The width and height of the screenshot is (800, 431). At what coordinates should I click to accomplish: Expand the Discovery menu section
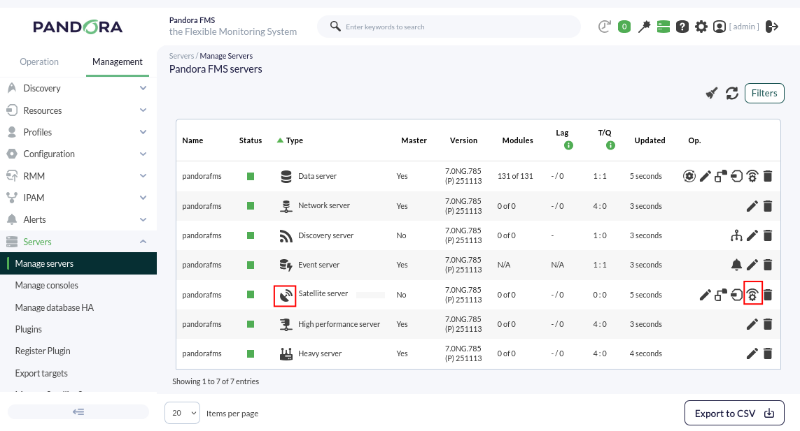[79, 88]
